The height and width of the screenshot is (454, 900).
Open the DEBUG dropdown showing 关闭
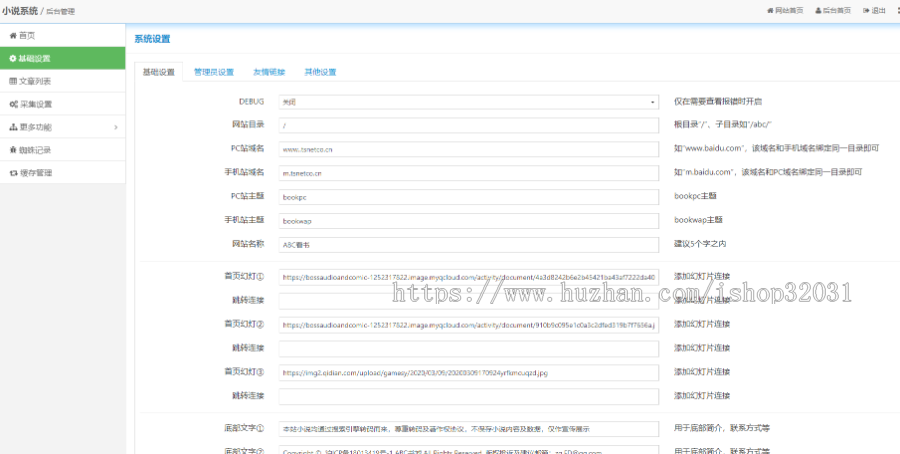coord(468,102)
